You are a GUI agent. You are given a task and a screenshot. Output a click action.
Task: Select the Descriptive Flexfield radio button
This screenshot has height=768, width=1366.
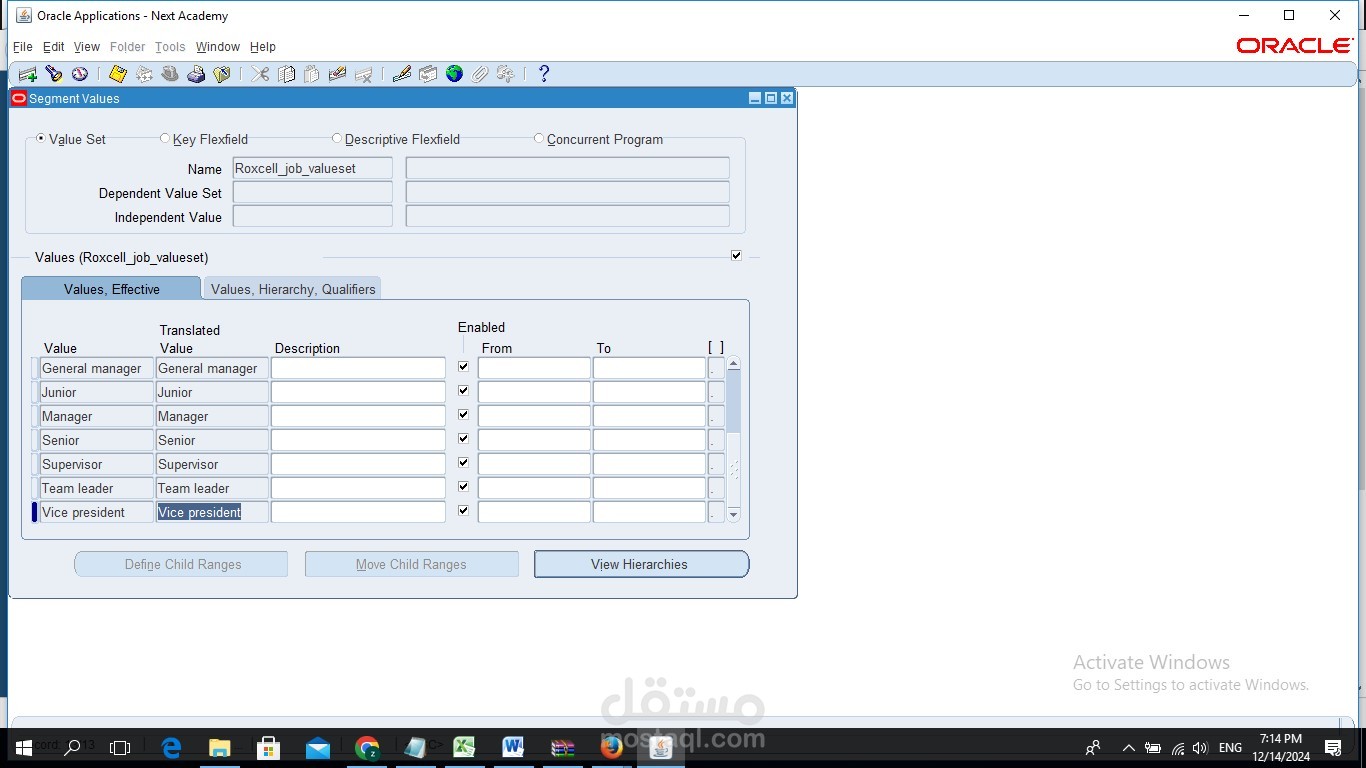337,139
